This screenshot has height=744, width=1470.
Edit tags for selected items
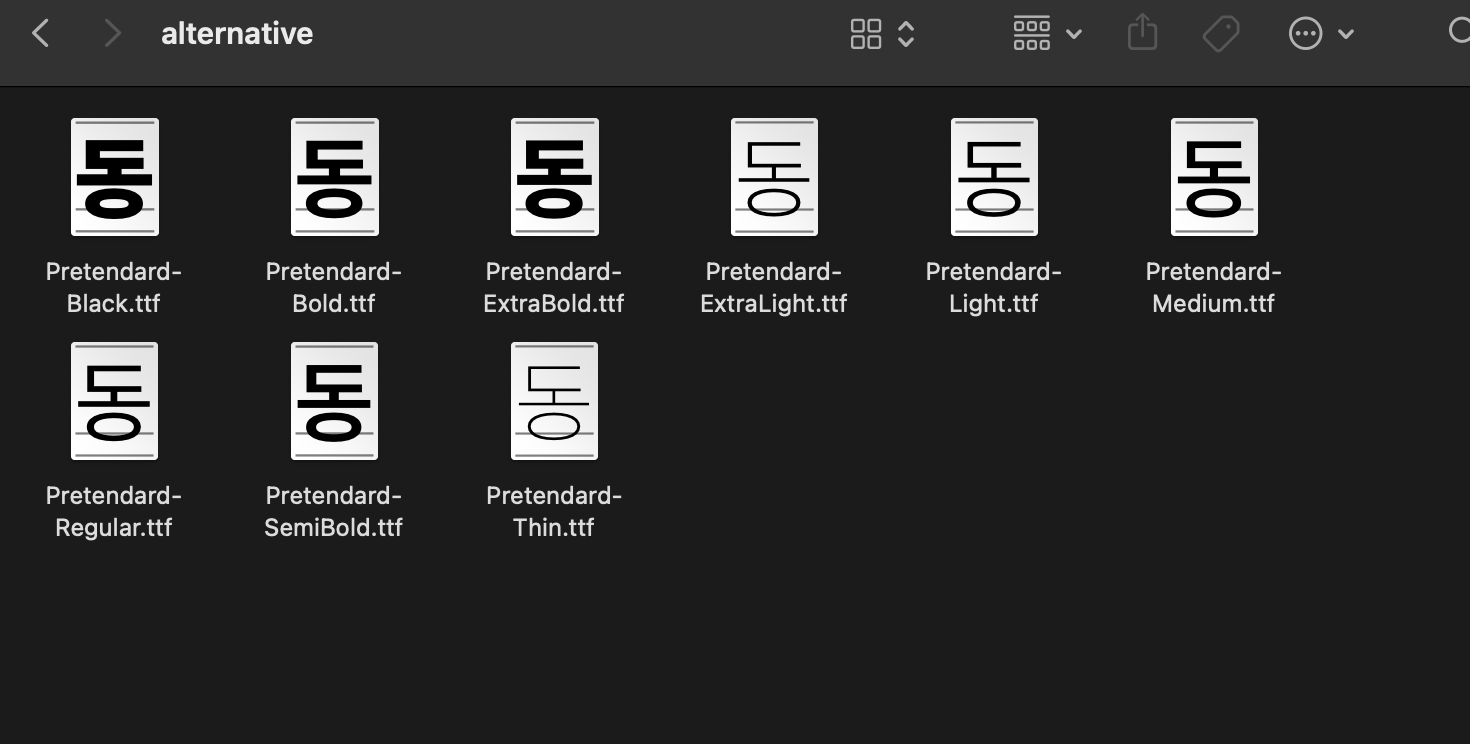(1221, 34)
